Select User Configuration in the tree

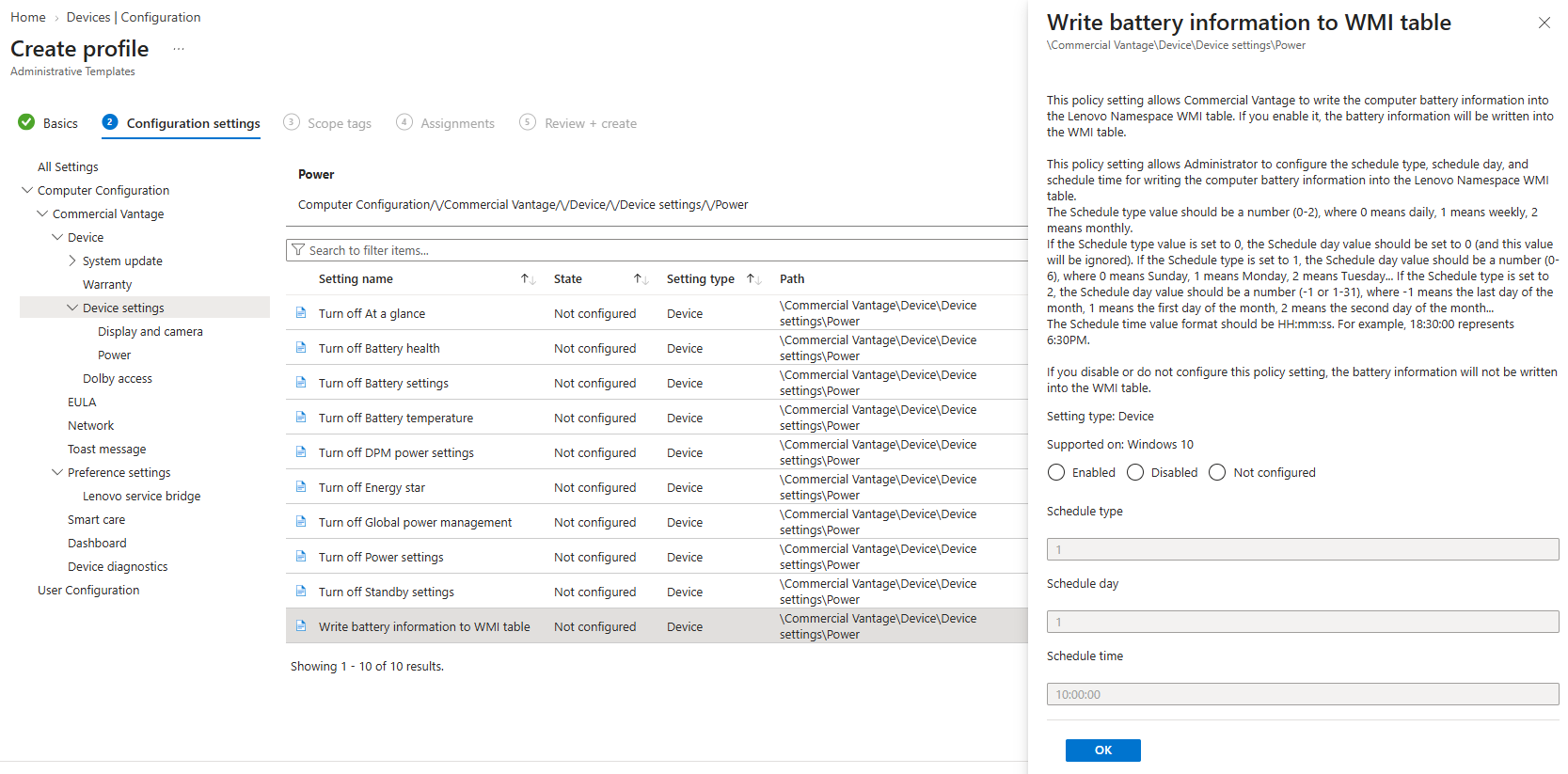click(88, 590)
